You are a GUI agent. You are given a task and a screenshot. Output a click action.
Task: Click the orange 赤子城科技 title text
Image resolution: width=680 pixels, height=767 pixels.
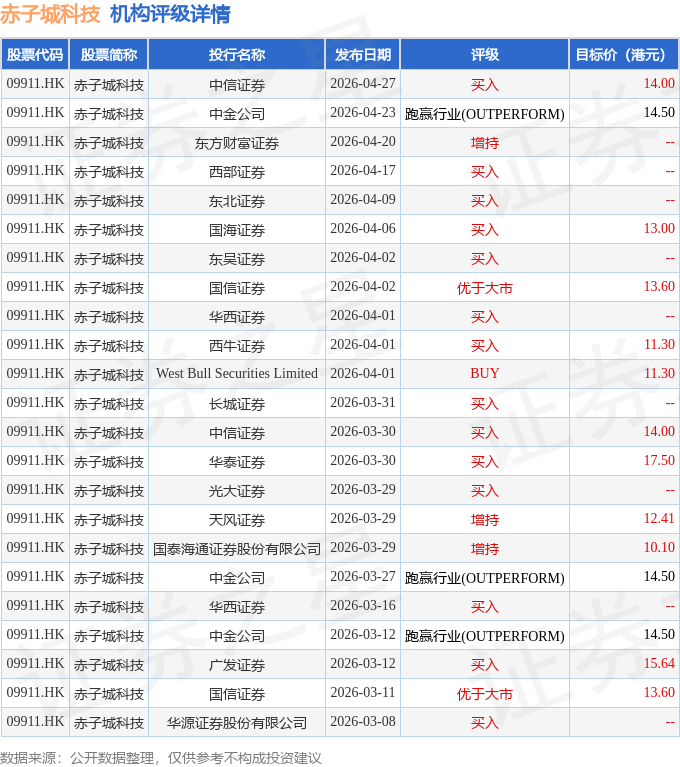[50, 14]
